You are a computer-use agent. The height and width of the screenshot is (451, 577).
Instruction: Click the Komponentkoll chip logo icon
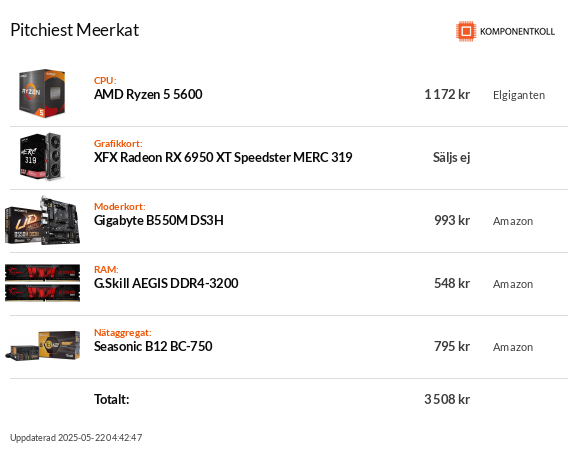point(466,31)
